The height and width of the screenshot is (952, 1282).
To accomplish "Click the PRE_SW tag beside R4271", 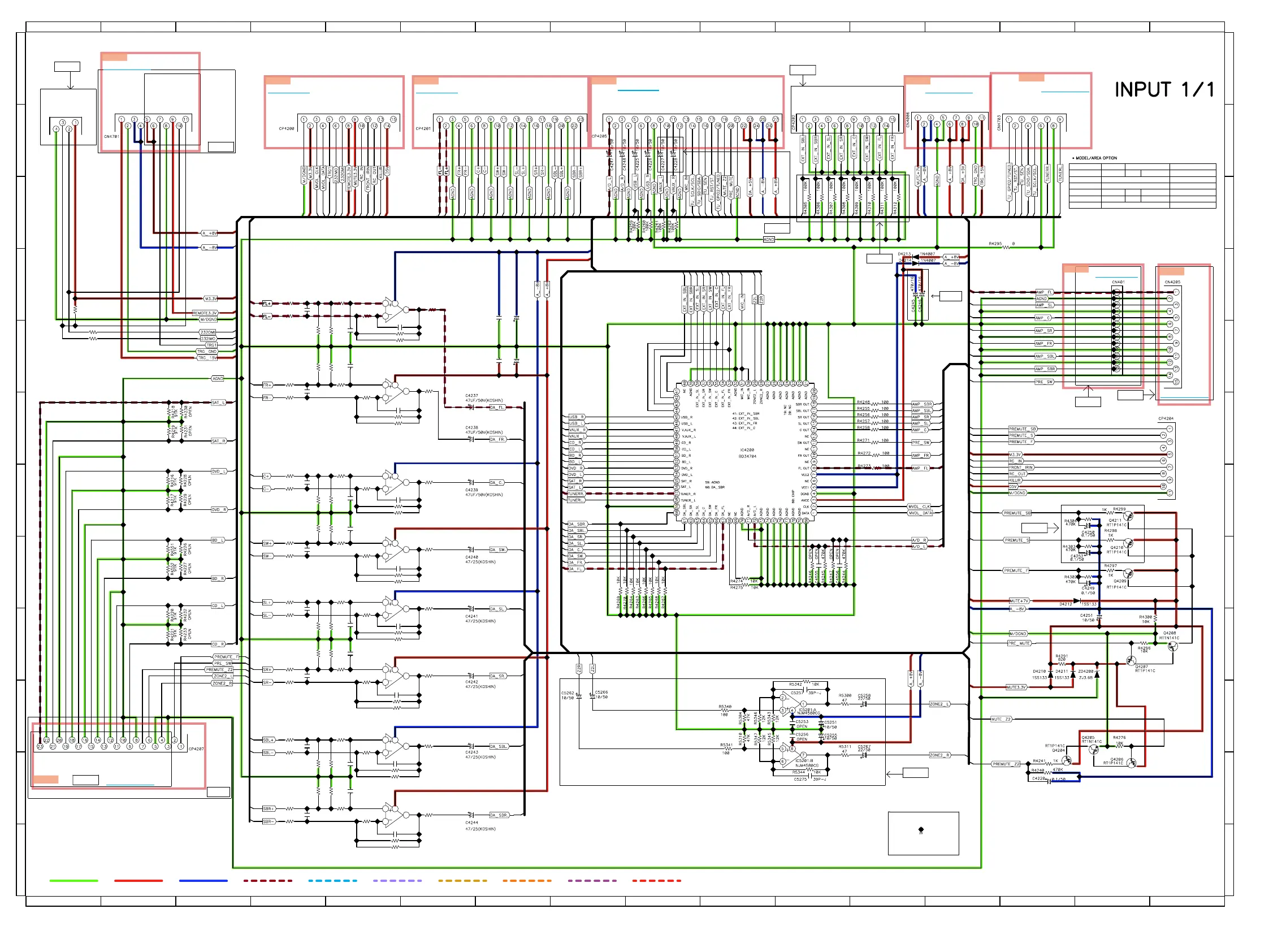I will 920,443.
